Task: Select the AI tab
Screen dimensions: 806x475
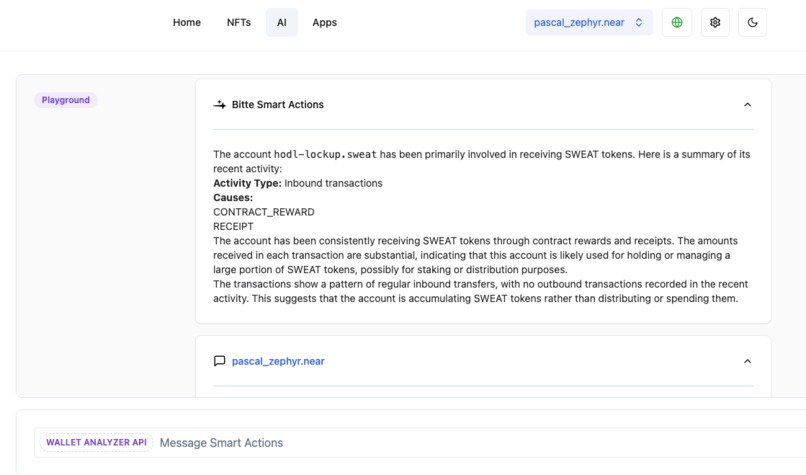Action: tap(282, 23)
